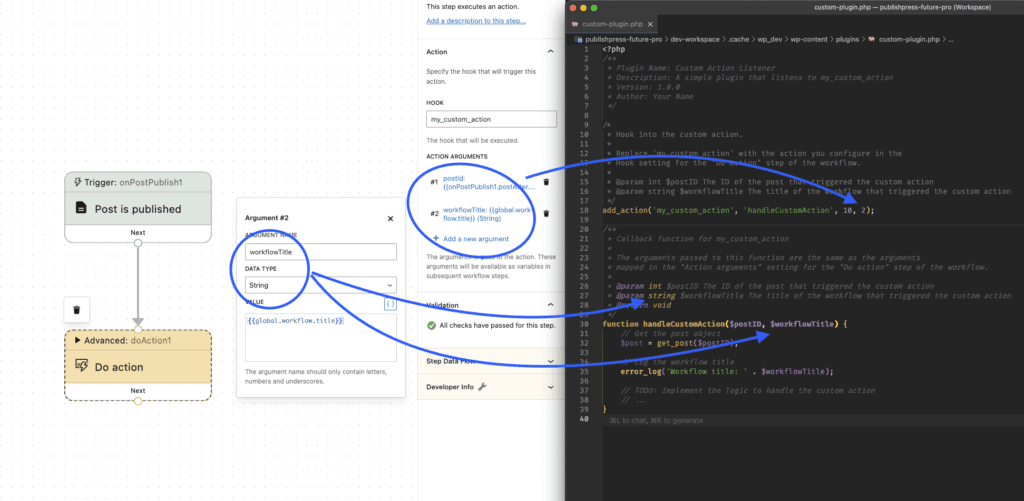The image size is (1024, 501).
Task: Click the wrench icon beside Developer Info
Action: tap(482, 386)
